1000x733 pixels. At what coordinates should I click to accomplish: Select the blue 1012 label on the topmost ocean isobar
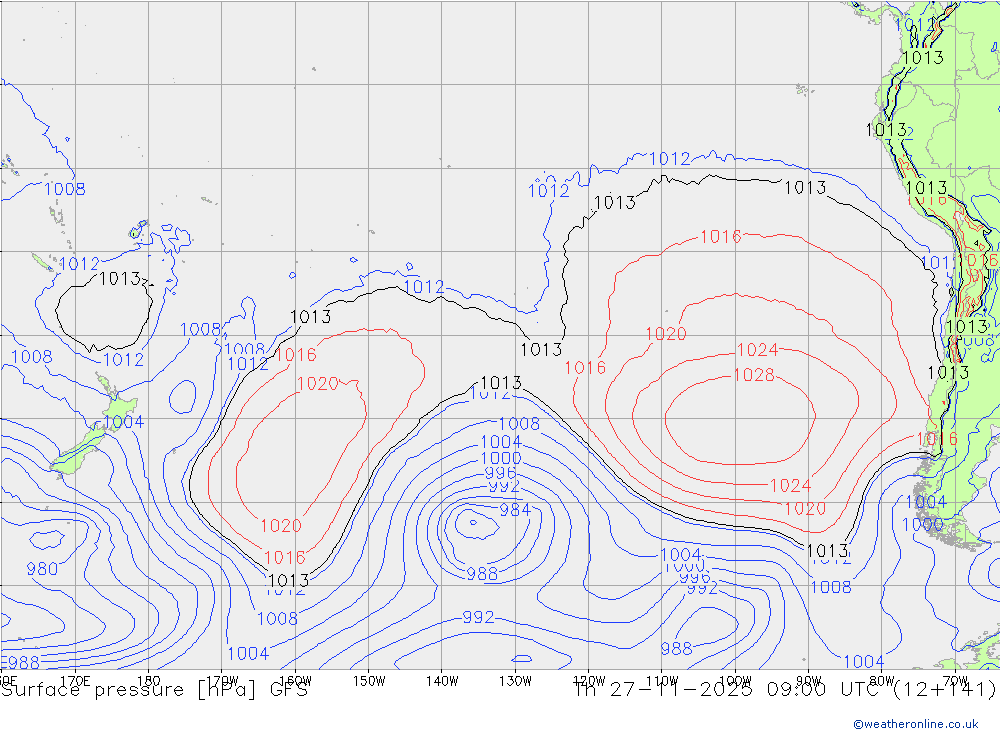tap(670, 159)
